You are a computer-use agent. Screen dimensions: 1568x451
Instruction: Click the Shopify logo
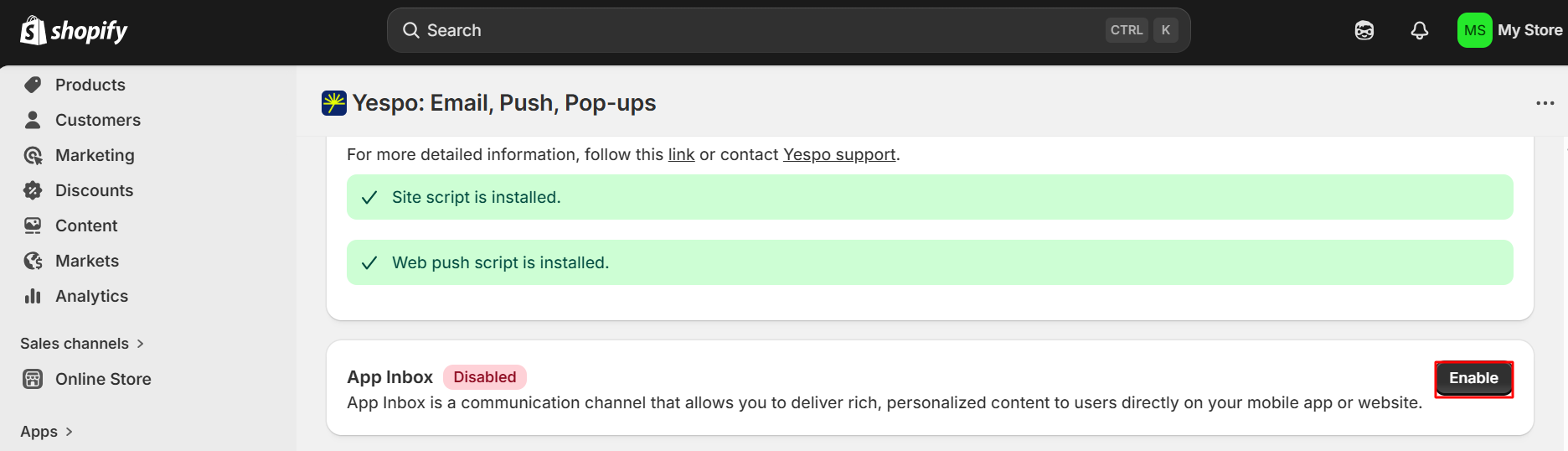74,31
